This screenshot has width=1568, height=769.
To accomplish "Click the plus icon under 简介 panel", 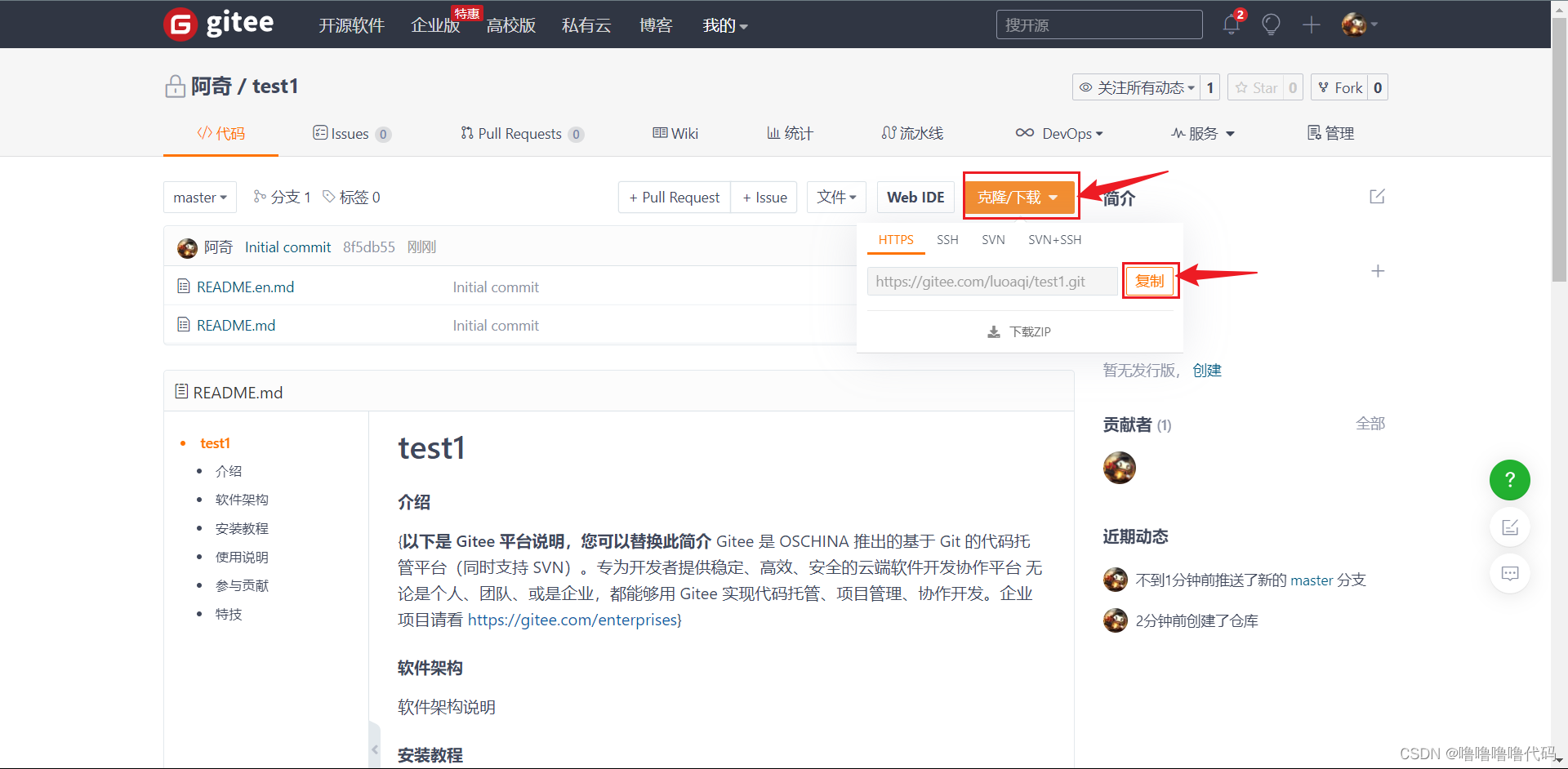I will pos(1378,271).
